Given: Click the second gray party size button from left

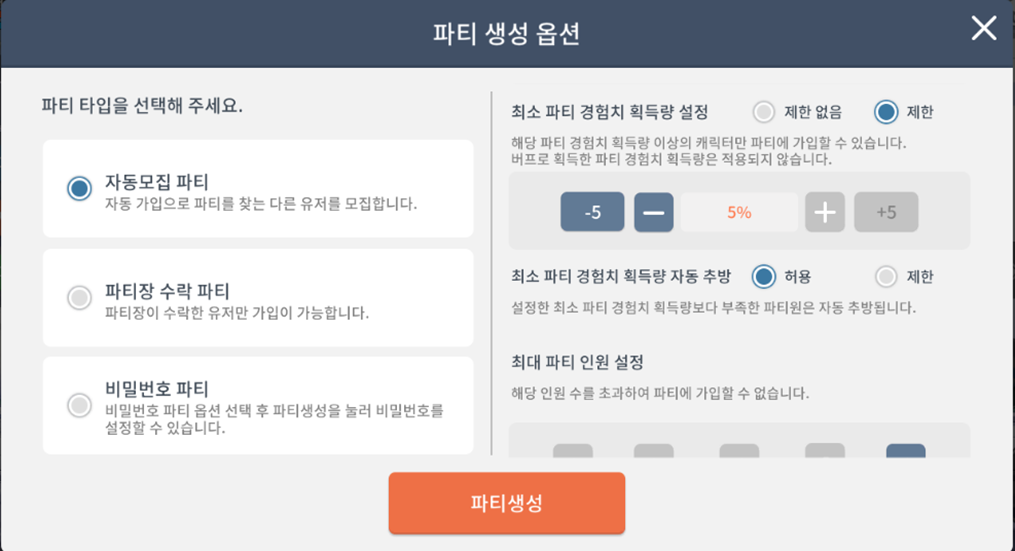Looking at the screenshot, I should (x=654, y=451).
